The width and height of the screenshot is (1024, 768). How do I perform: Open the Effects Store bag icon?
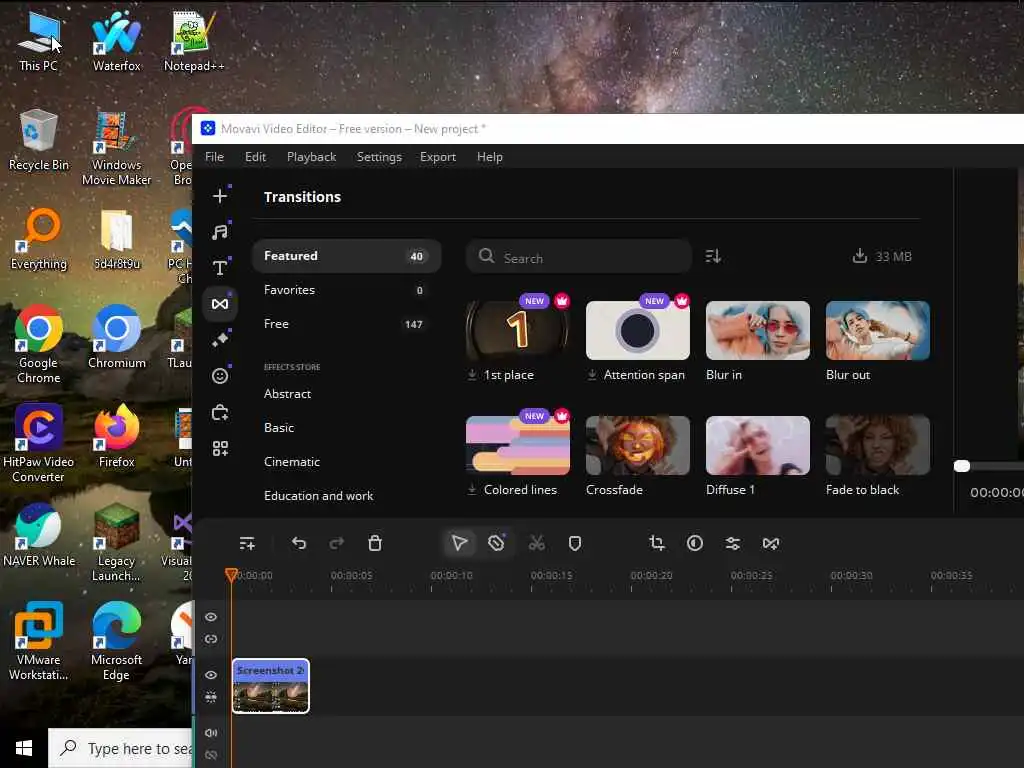(220, 413)
